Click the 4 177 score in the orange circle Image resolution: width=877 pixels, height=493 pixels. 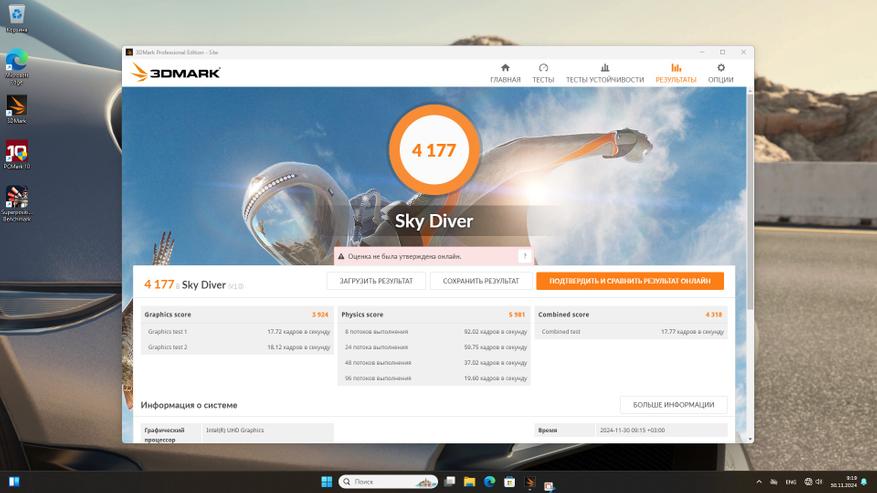[x=434, y=151]
